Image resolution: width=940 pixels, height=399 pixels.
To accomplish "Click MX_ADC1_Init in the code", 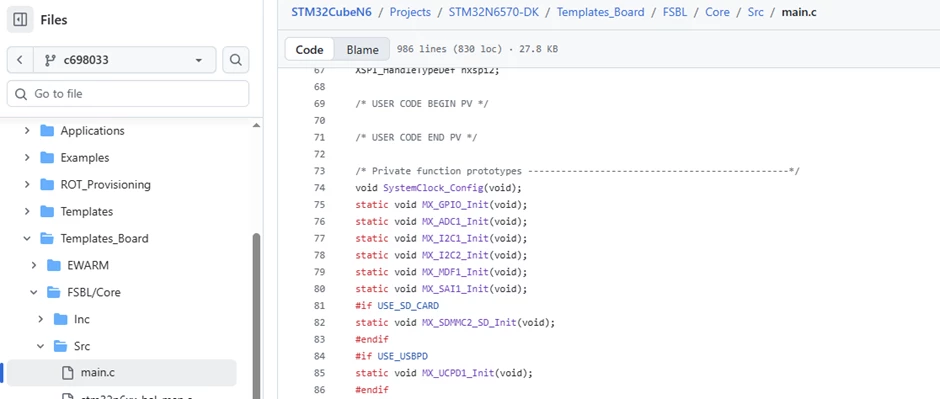I will click(x=456, y=222).
